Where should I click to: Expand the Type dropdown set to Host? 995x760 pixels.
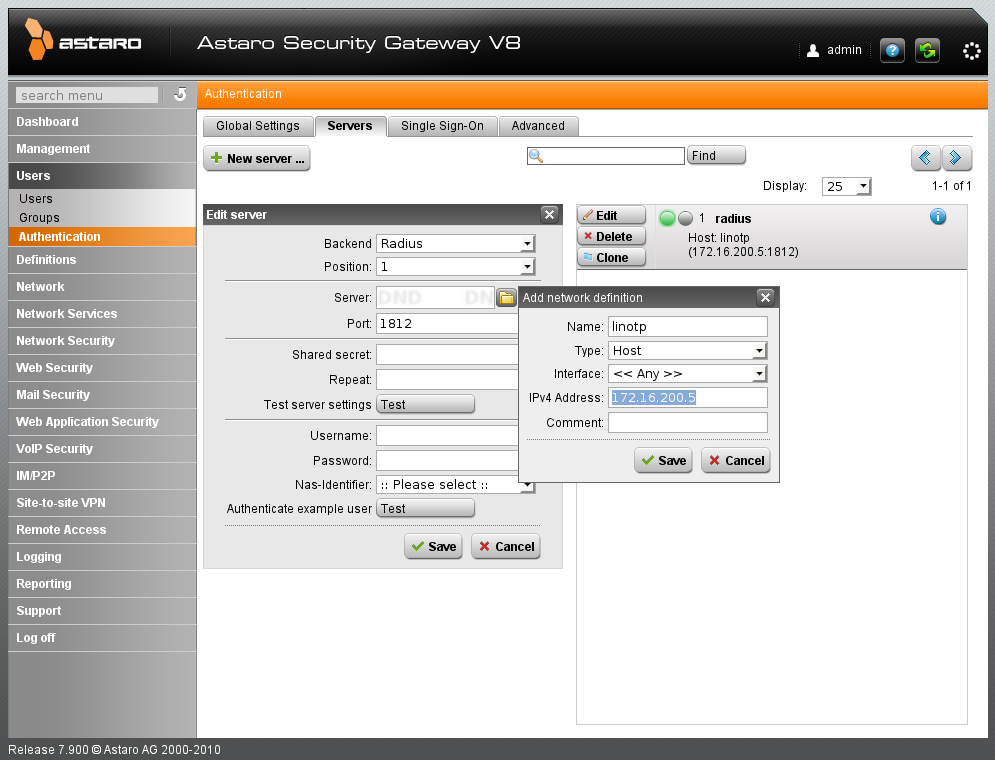687,350
